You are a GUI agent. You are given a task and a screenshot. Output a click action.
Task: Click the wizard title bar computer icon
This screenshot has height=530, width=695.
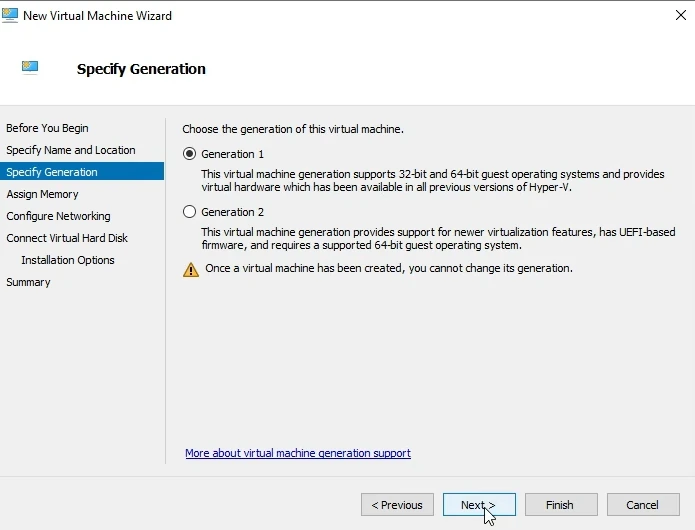pyautogui.click(x=10, y=15)
